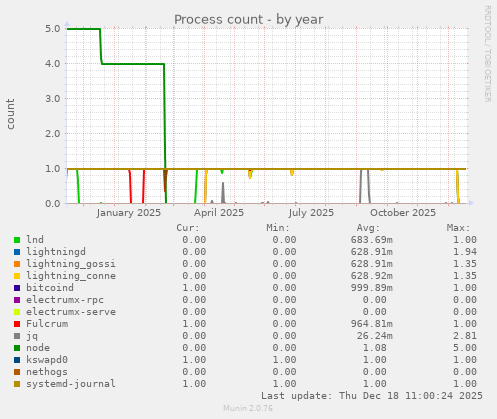Click lightningd max value 1.94
Viewport: 497px width, 419px height.
click(465, 252)
